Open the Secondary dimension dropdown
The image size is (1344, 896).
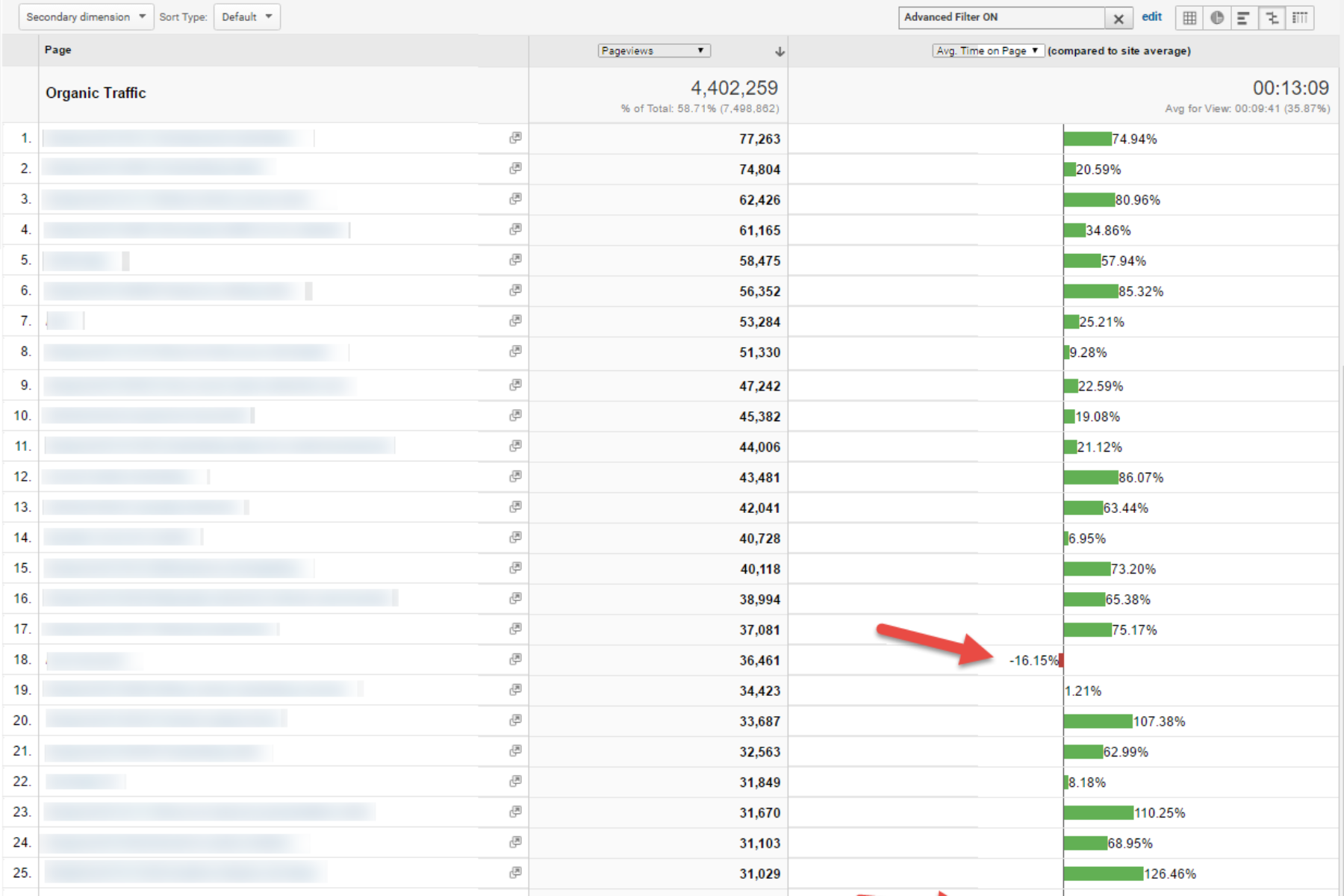[x=86, y=17]
